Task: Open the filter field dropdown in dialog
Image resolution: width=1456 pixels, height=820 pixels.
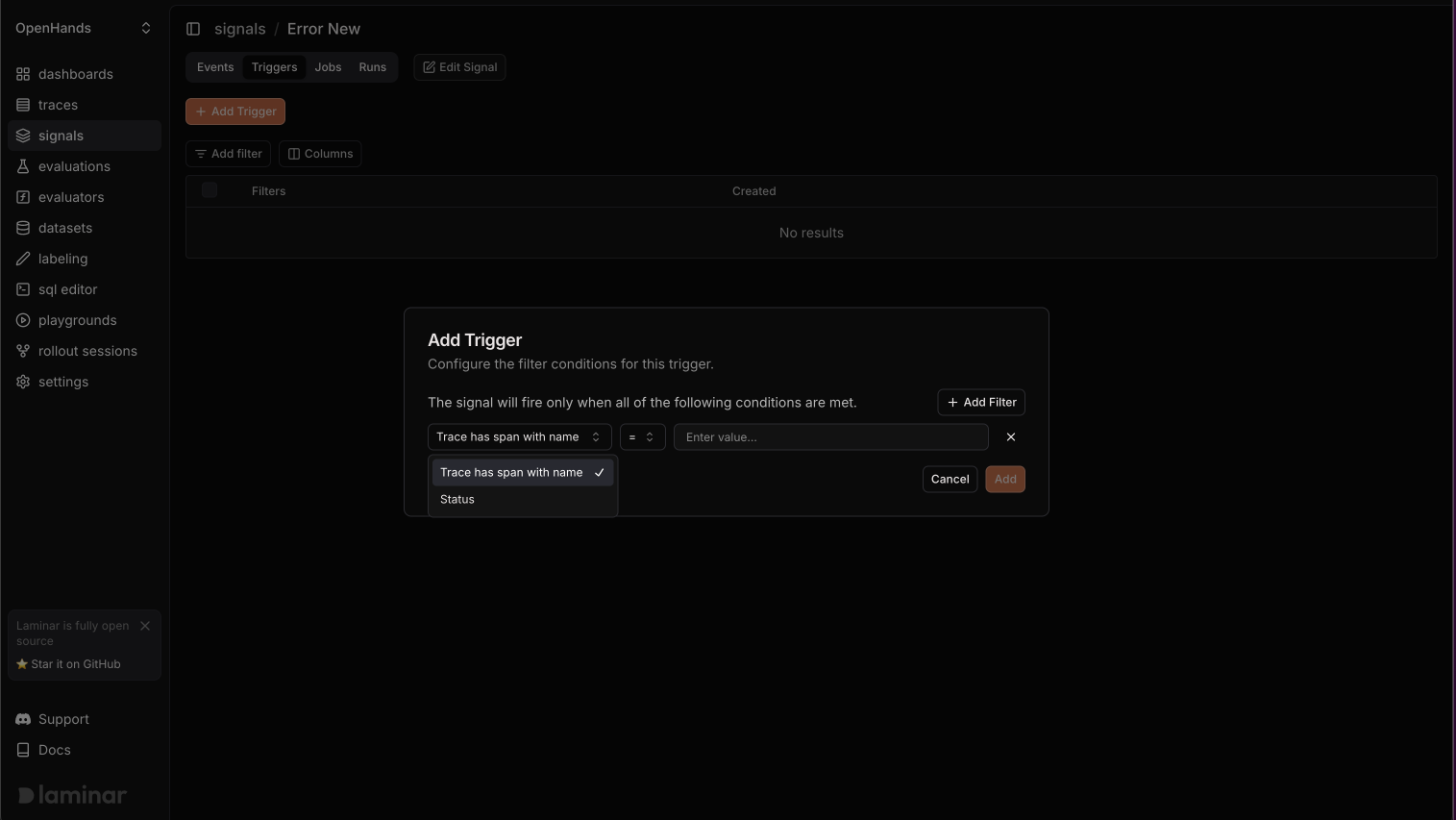Action: click(519, 436)
